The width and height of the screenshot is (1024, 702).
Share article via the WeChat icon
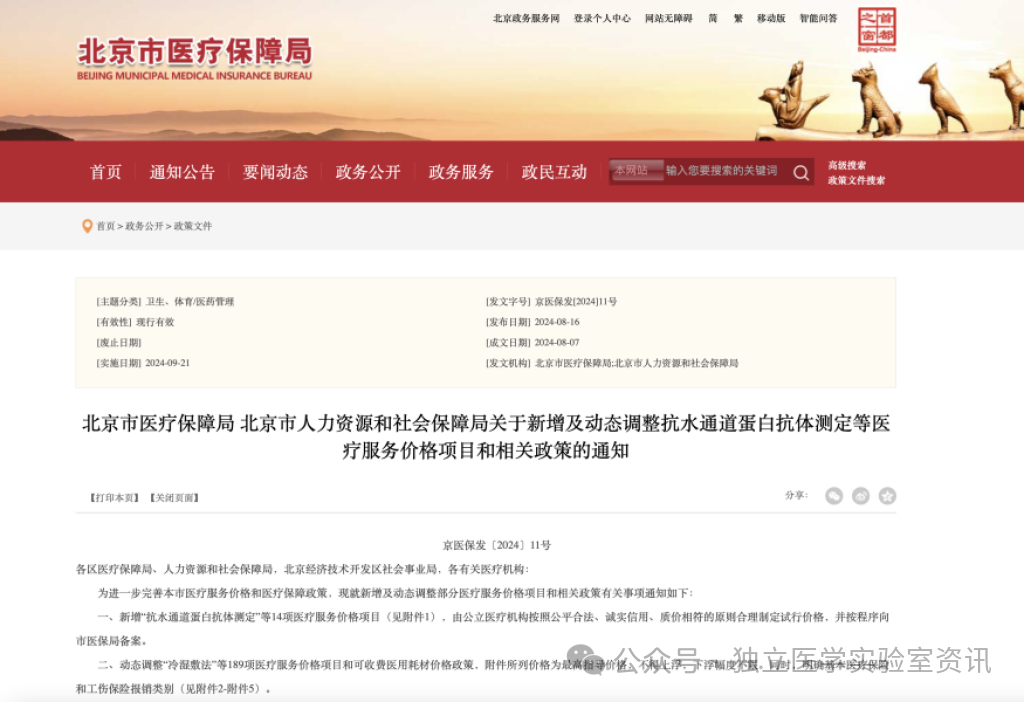tap(833, 495)
